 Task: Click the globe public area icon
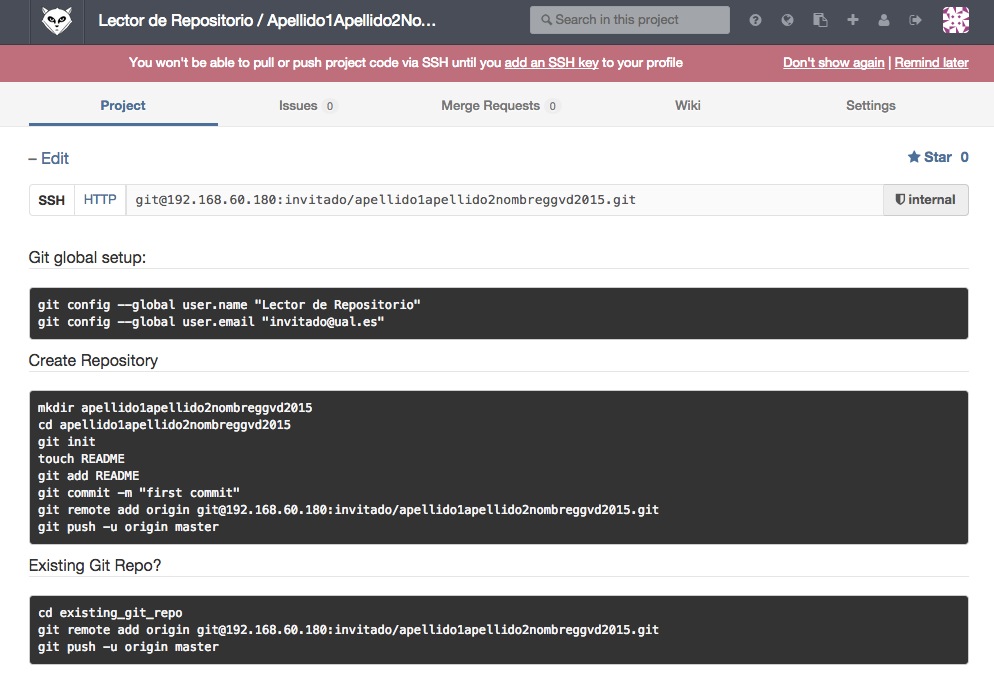tap(787, 20)
